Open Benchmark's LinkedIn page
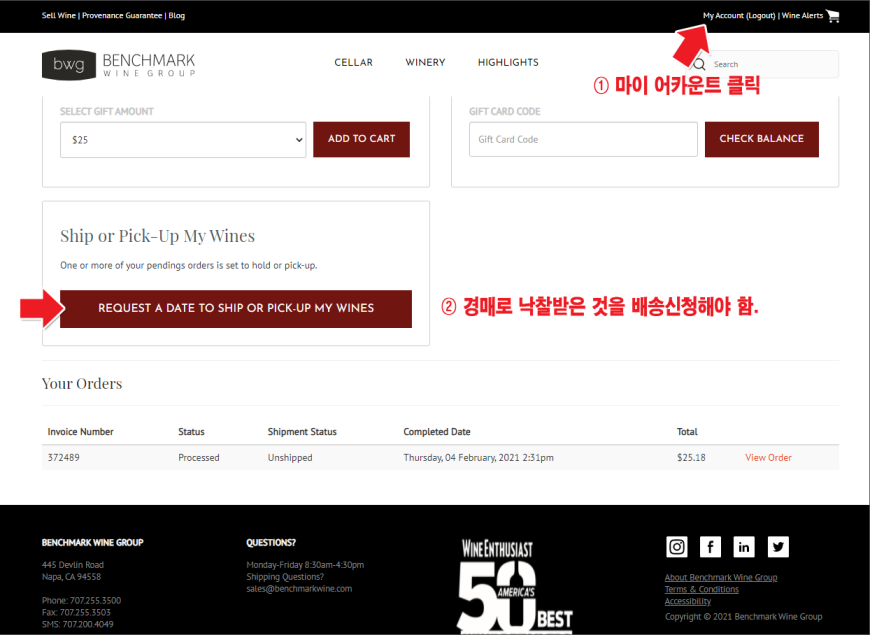 [x=744, y=547]
